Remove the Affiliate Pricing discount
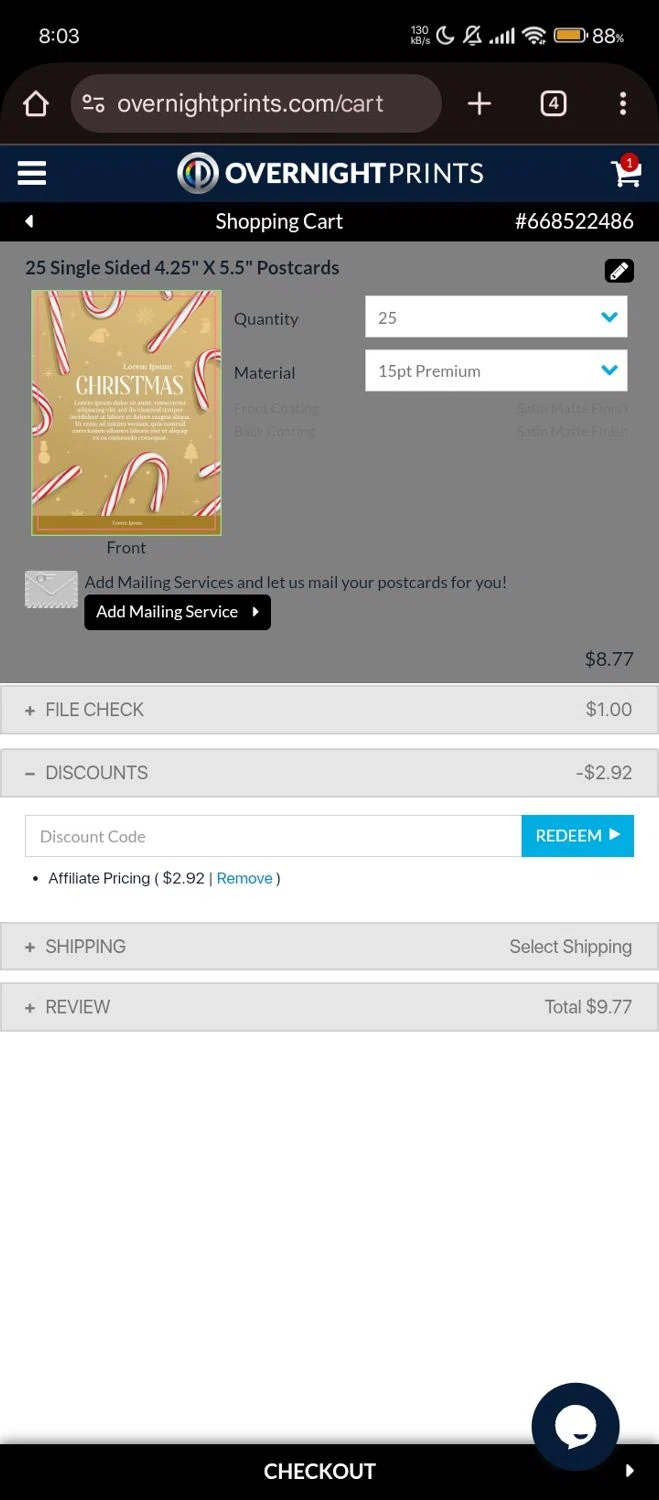 click(244, 878)
